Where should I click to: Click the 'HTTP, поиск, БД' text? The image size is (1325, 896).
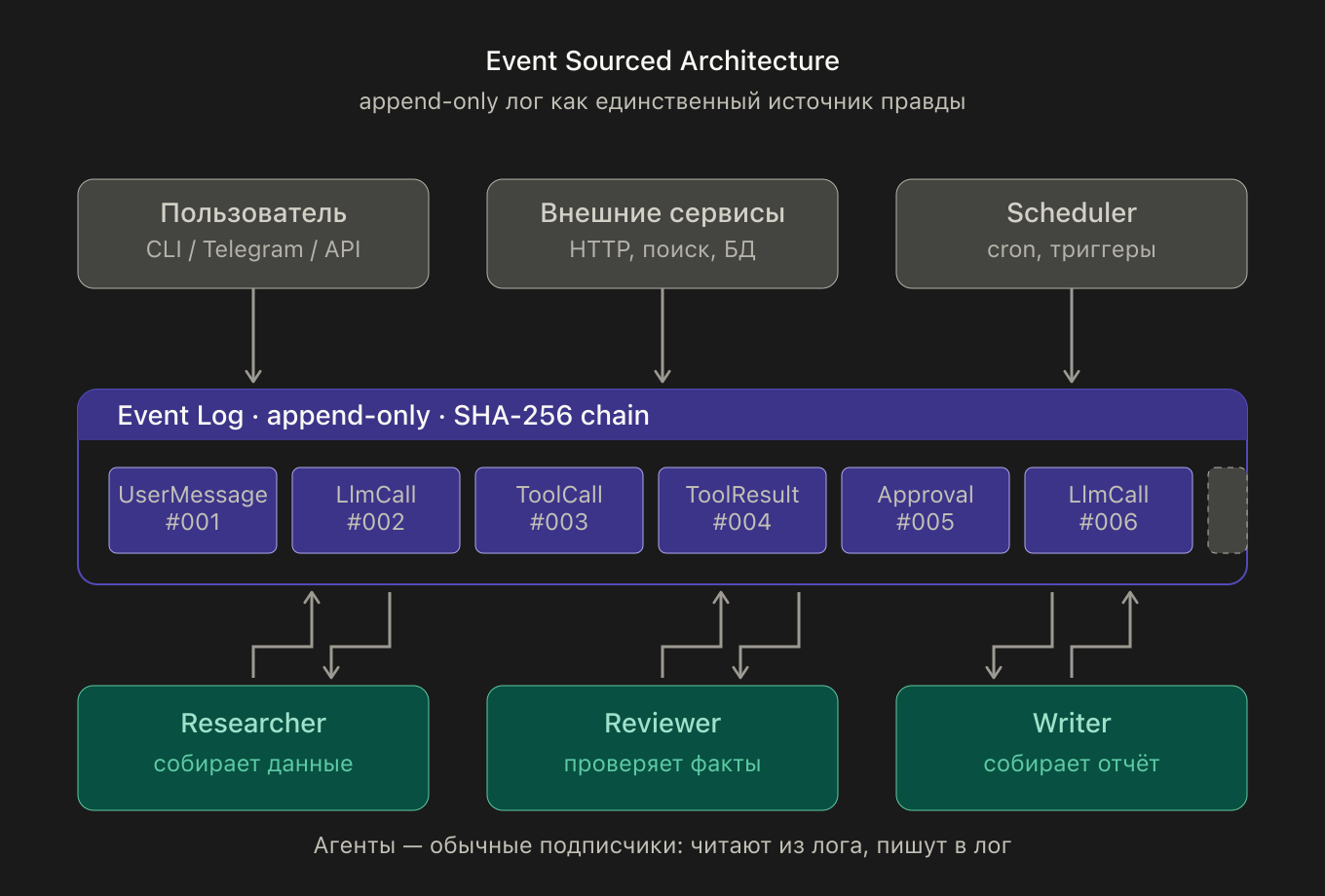[662, 249]
